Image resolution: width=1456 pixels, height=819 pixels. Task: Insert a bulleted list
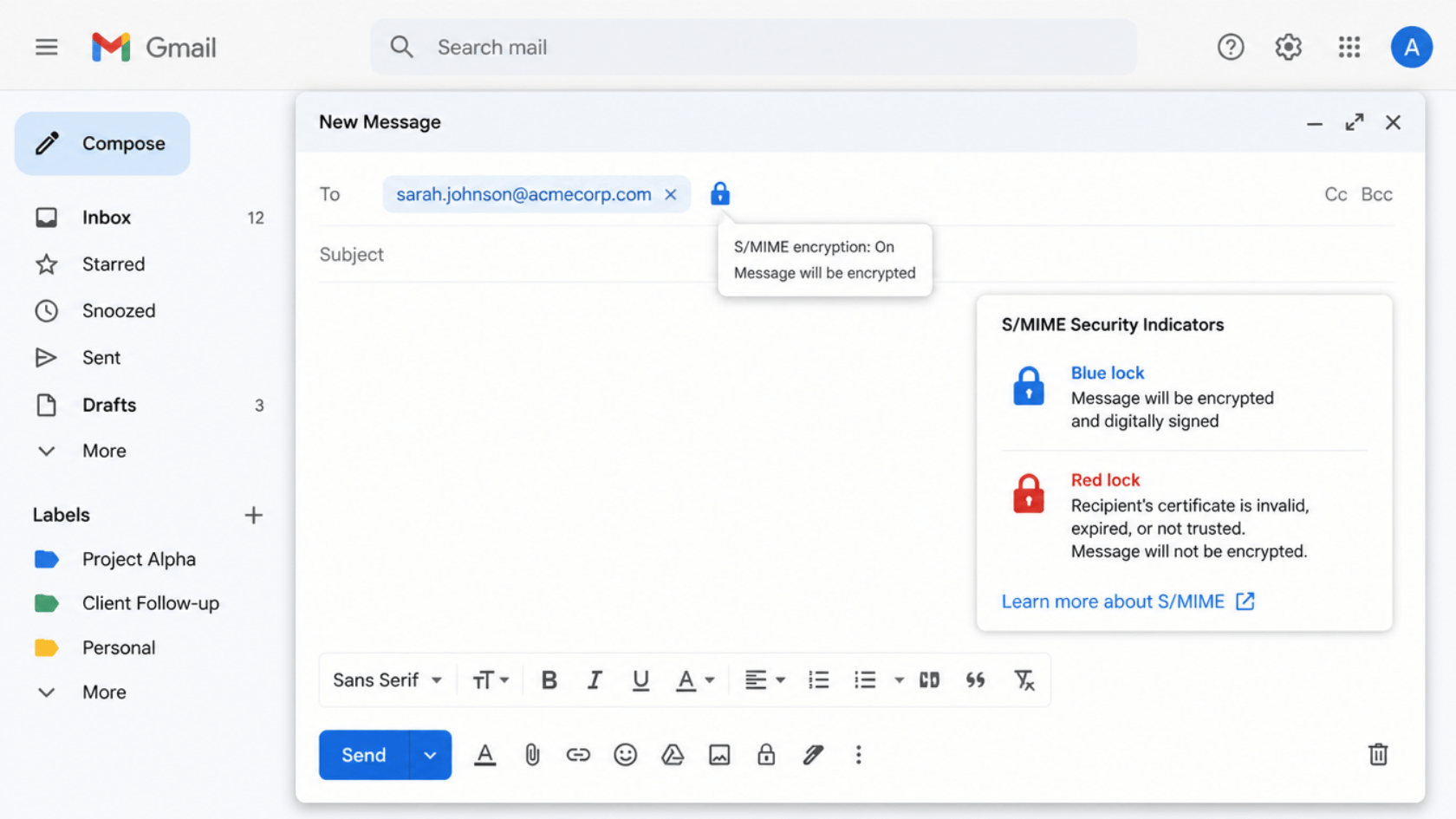pyautogui.click(x=865, y=680)
